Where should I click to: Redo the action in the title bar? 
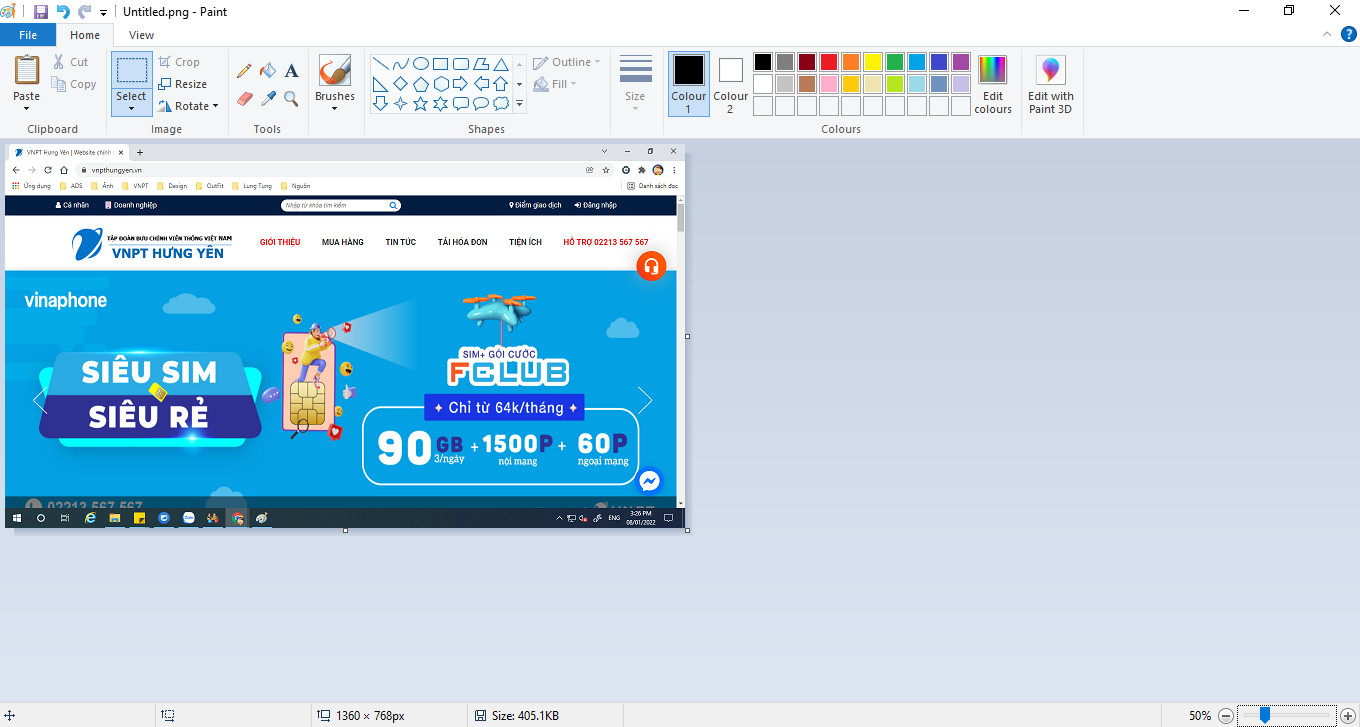click(x=85, y=12)
